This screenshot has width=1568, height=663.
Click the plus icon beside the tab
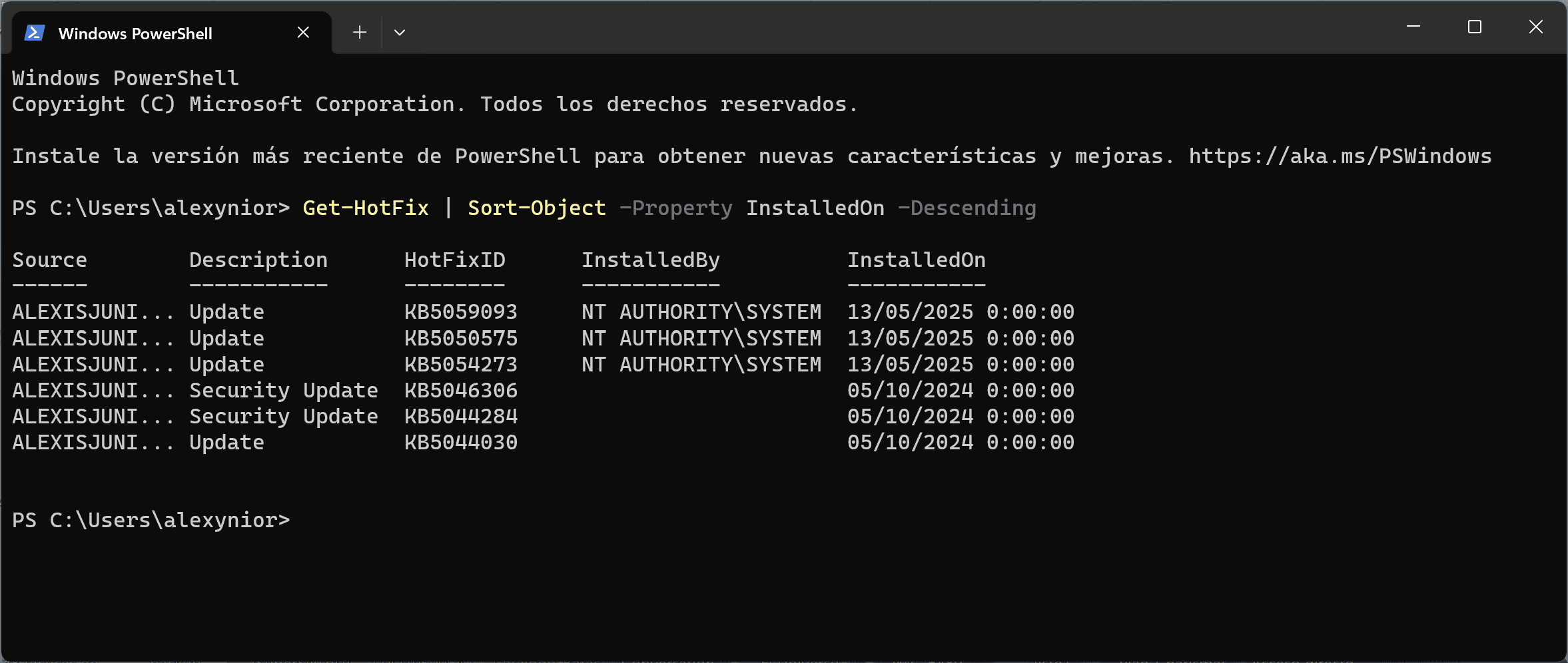(358, 31)
